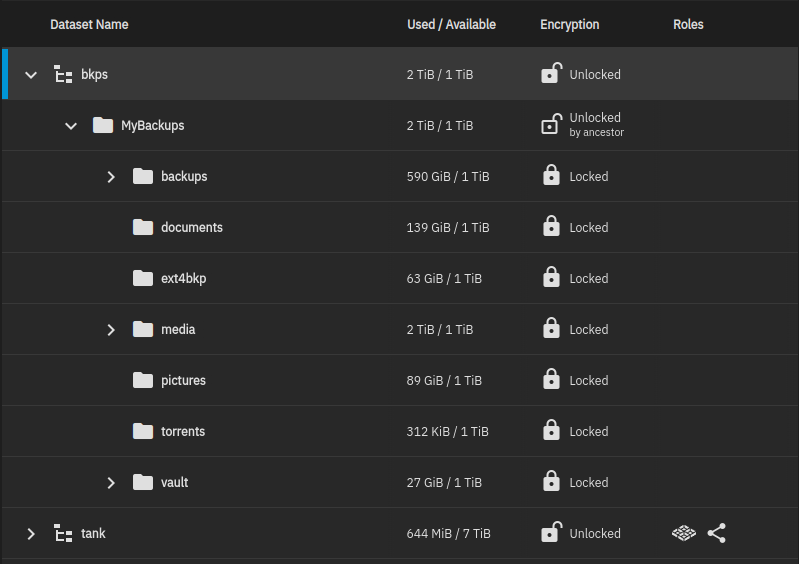The width and height of the screenshot is (799, 564).
Task: Expand the backups dataset
Action: [111, 177]
